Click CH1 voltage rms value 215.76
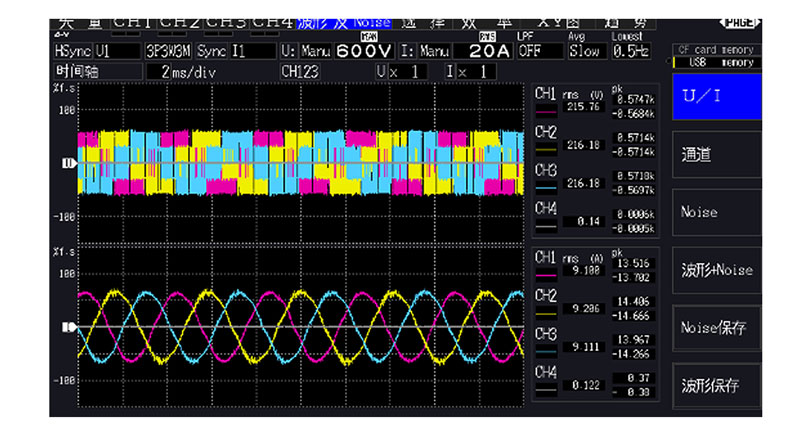The width and height of the screenshot is (800, 437). tap(584, 107)
